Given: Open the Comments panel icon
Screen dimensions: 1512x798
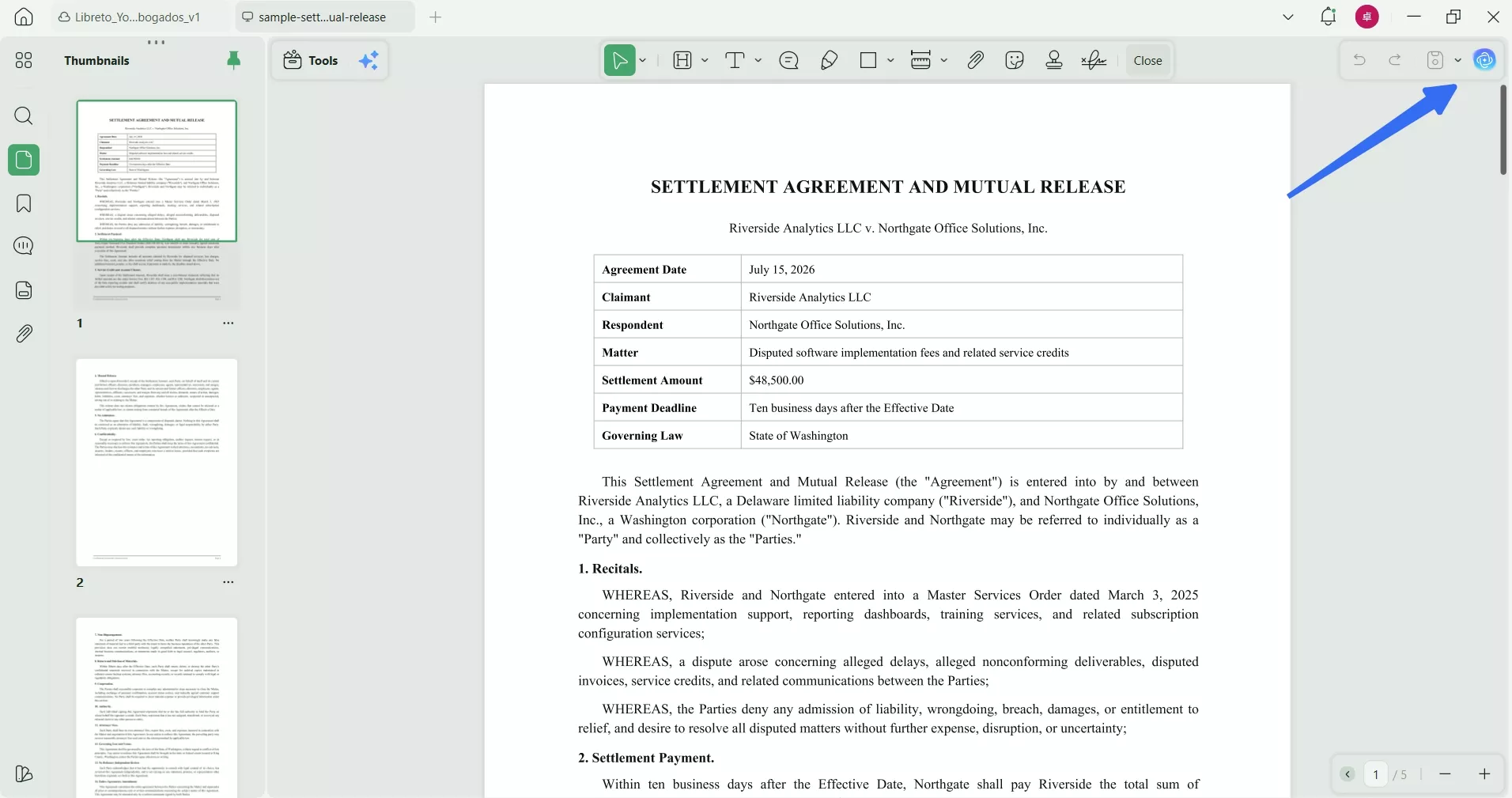Looking at the screenshot, I should (24, 246).
